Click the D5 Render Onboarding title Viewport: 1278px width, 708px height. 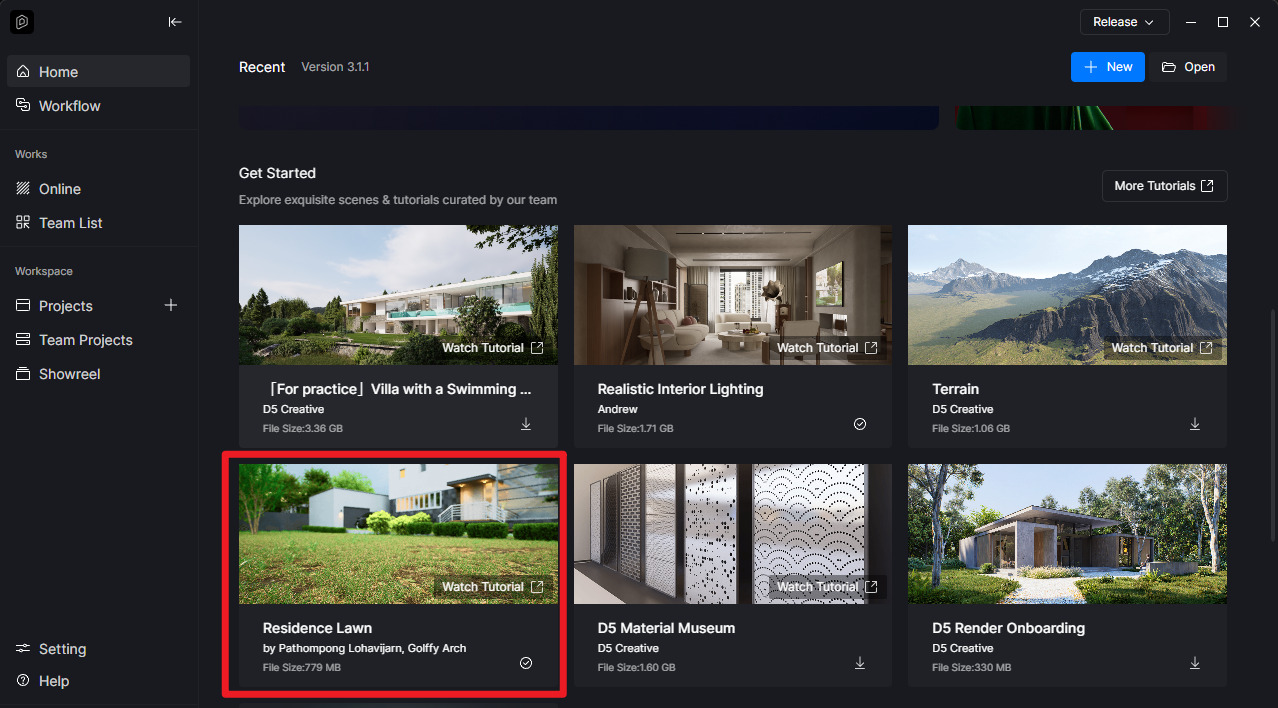1008,628
